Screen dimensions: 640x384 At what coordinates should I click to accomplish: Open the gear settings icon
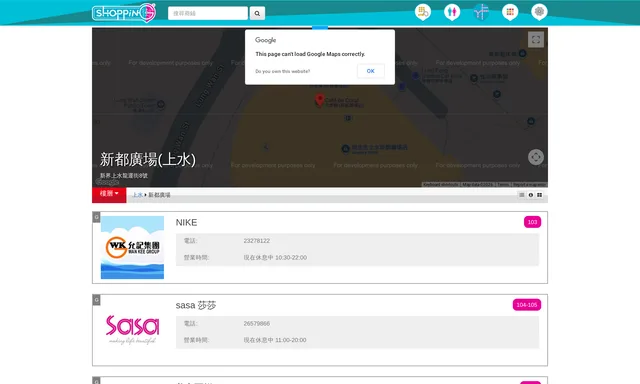(x=539, y=12)
